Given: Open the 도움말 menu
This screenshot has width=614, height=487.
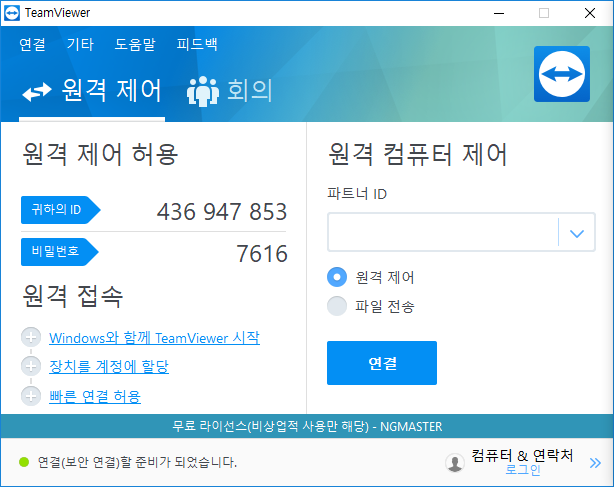Looking at the screenshot, I should click(135, 44).
